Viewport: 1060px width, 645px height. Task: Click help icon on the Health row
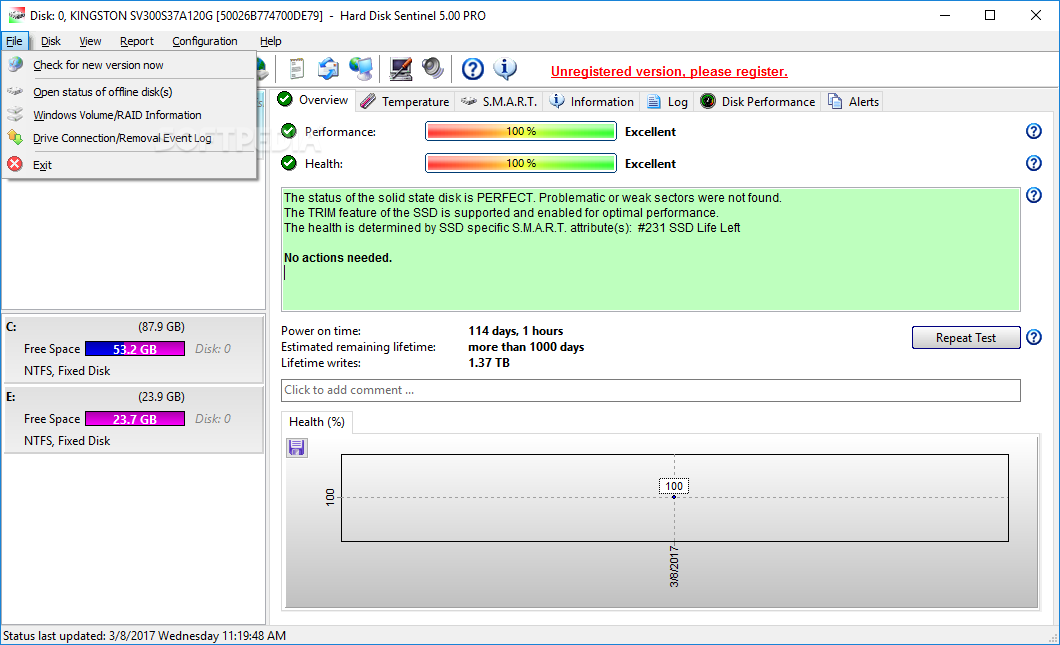click(1034, 163)
